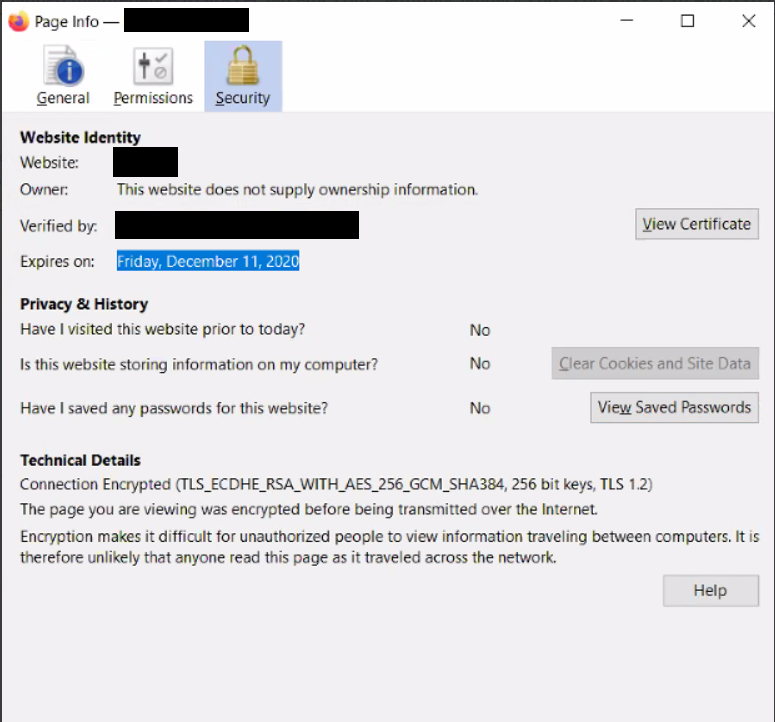The height and width of the screenshot is (722, 775).
Task: Click No answer for visited prior to today
Action: (480, 330)
